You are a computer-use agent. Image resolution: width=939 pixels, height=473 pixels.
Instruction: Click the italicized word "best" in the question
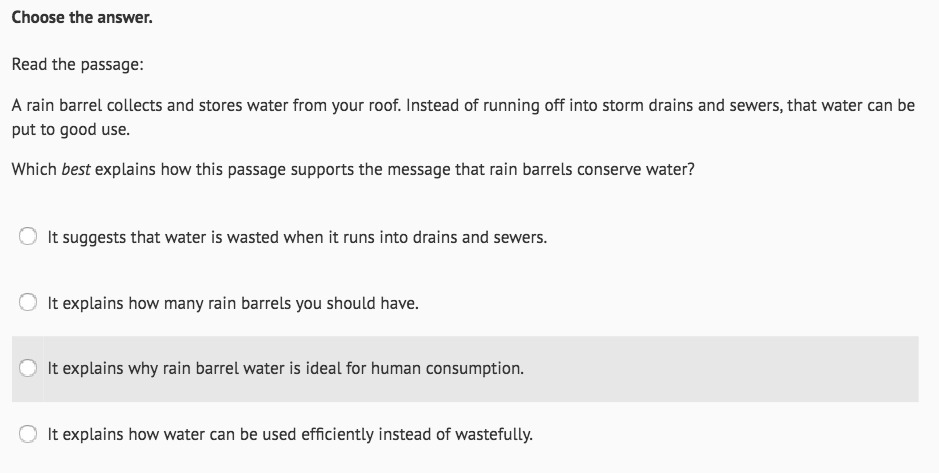pyautogui.click(x=76, y=169)
